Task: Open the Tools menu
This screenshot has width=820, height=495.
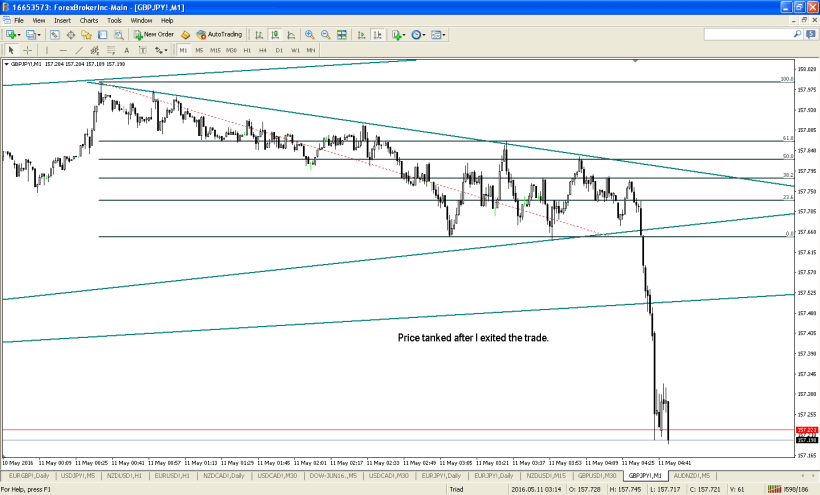Action: tap(114, 20)
